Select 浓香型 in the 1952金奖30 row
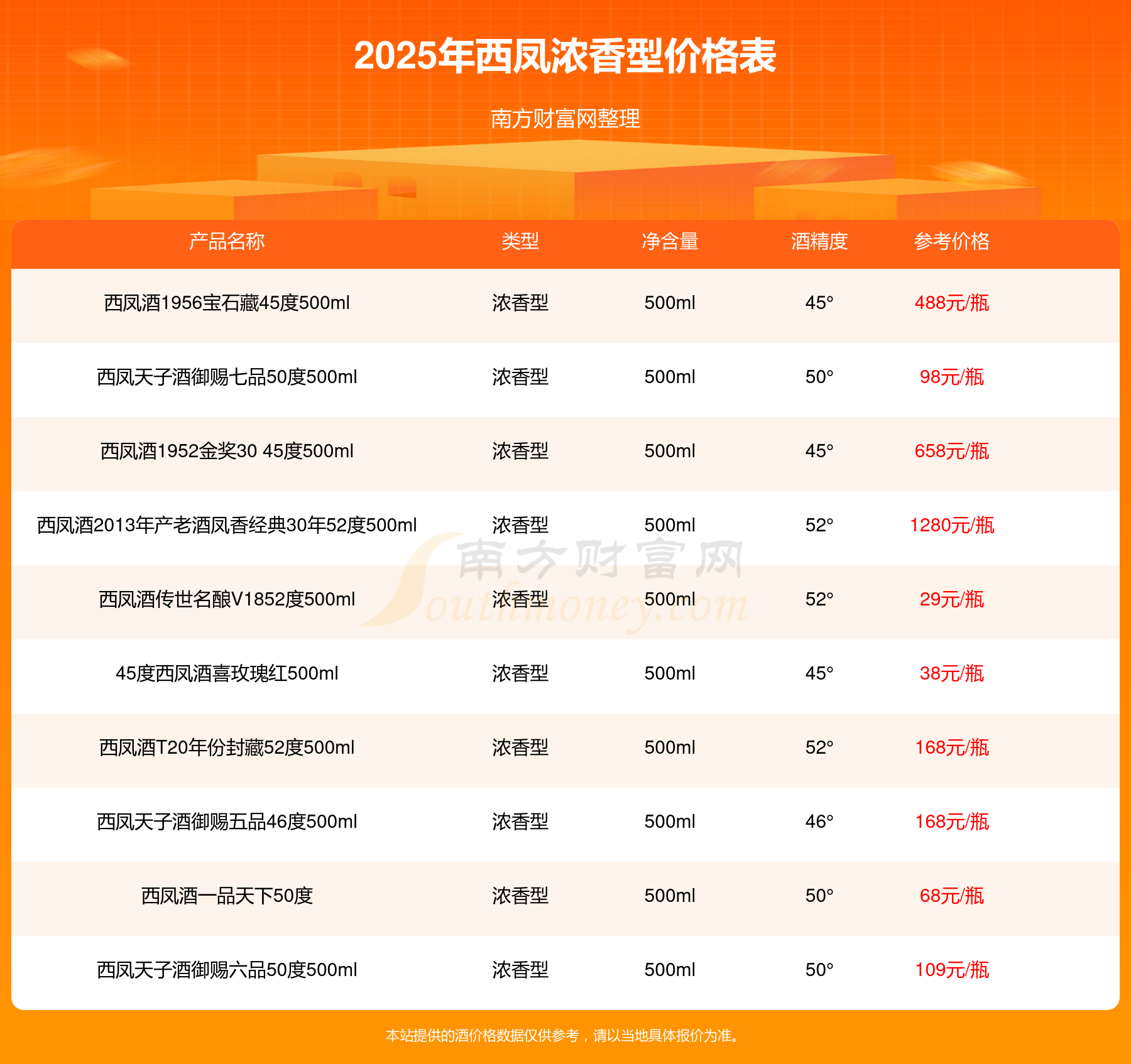This screenshot has width=1131, height=1064. pos(520,451)
